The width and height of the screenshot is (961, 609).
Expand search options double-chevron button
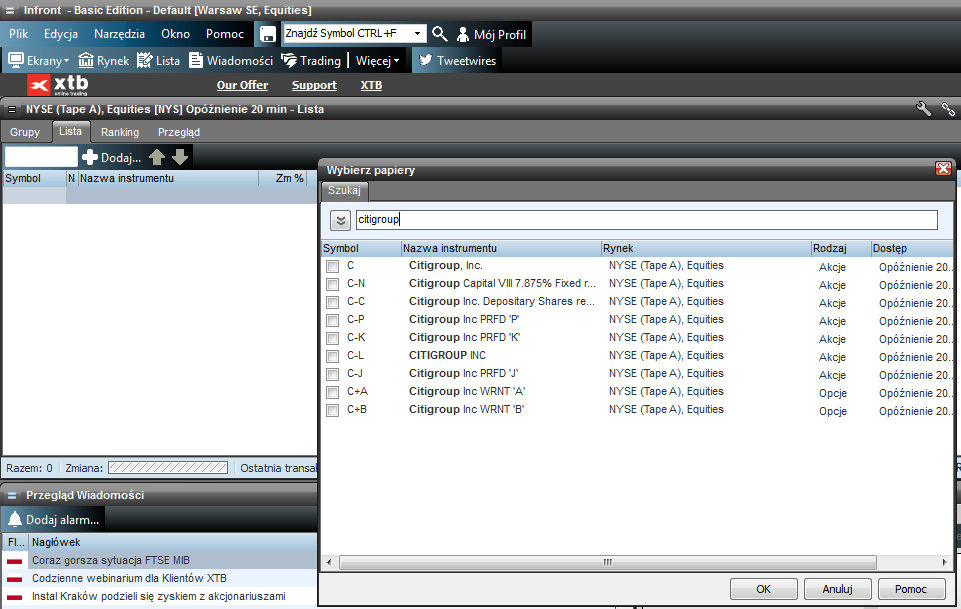340,220
